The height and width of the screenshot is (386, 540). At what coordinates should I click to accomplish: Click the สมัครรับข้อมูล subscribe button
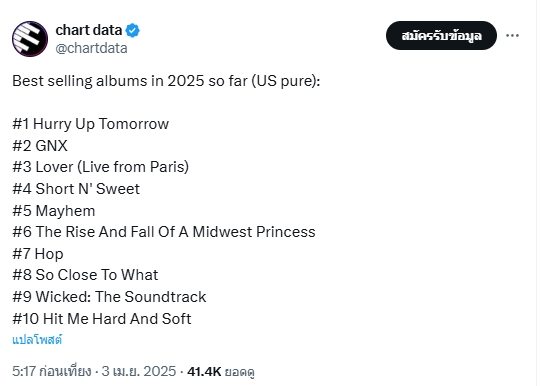[x=441, y=35]
